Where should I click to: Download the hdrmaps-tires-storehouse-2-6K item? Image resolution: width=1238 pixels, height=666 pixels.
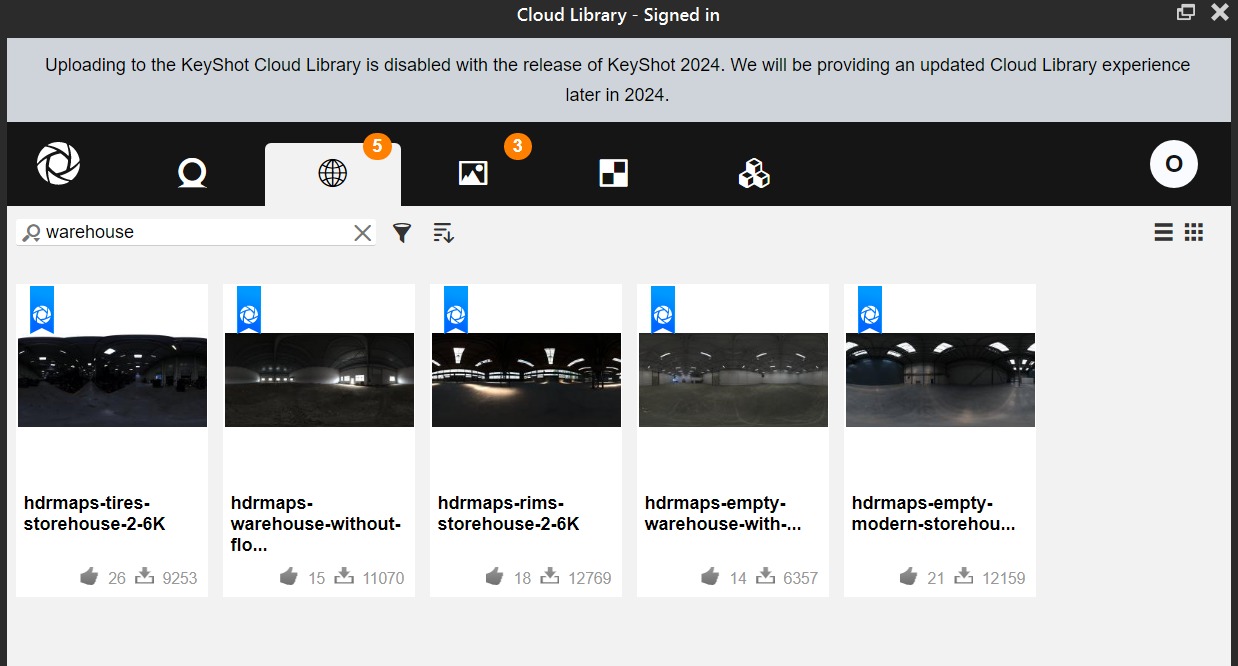point(144,576)
